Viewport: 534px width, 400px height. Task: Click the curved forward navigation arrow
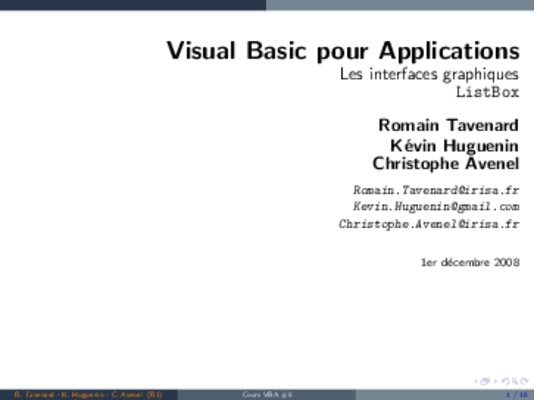(524, 381)
